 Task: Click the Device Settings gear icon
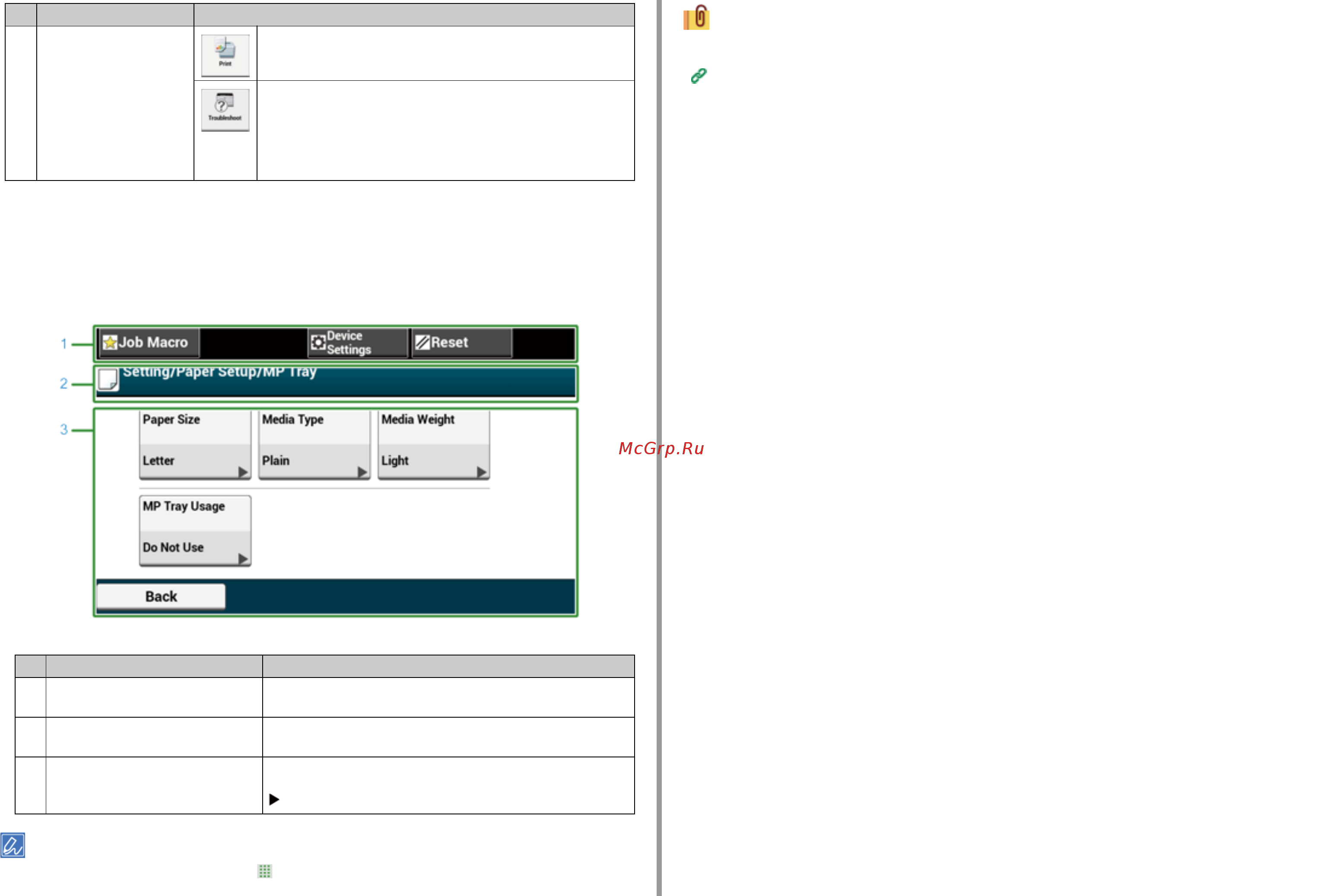[x=318, y=342]
